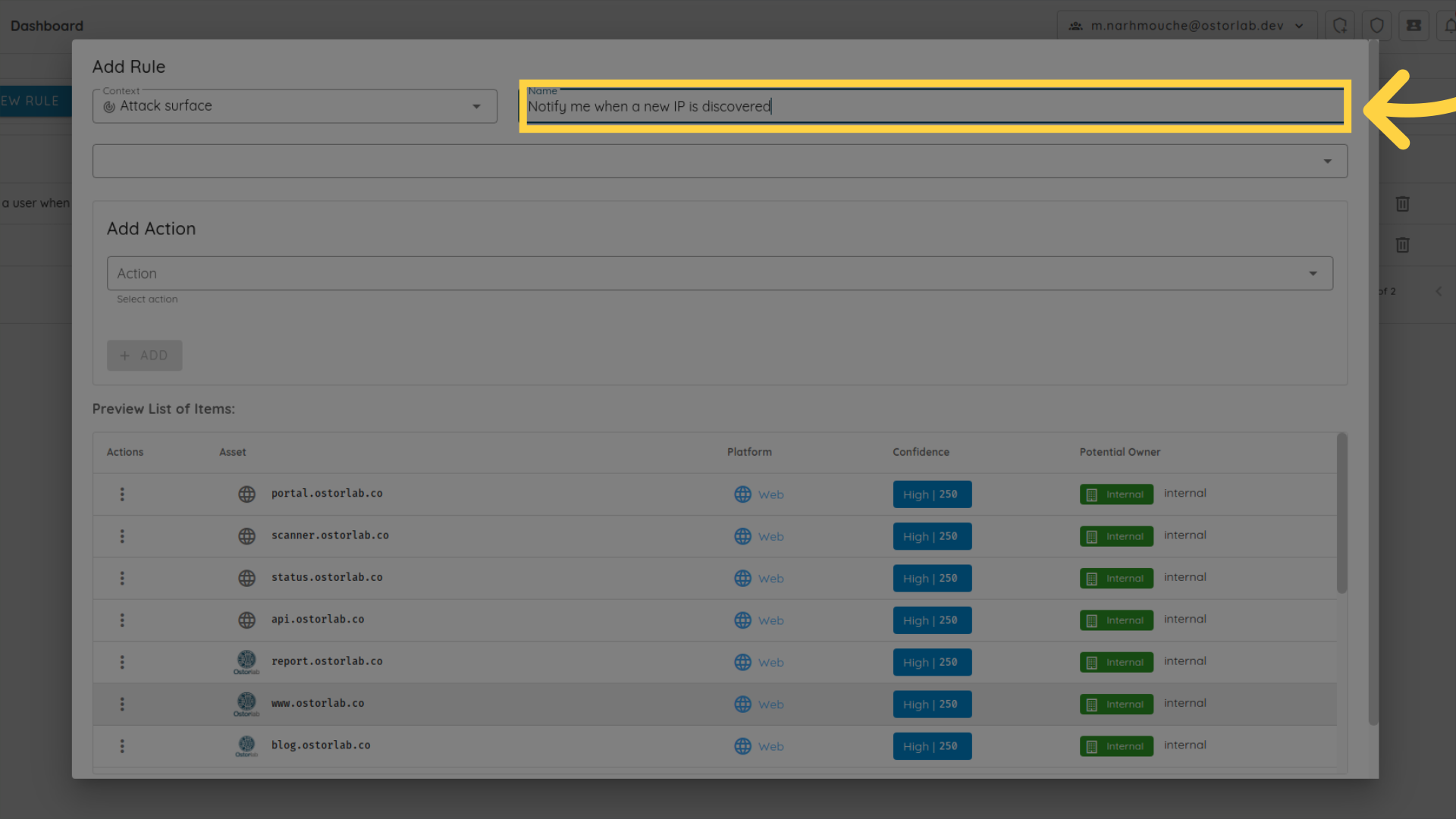Open three-dot menu for blog.ostorlab.co
The height and width of the screenshot is (819, 1456).
coord(122,746)
